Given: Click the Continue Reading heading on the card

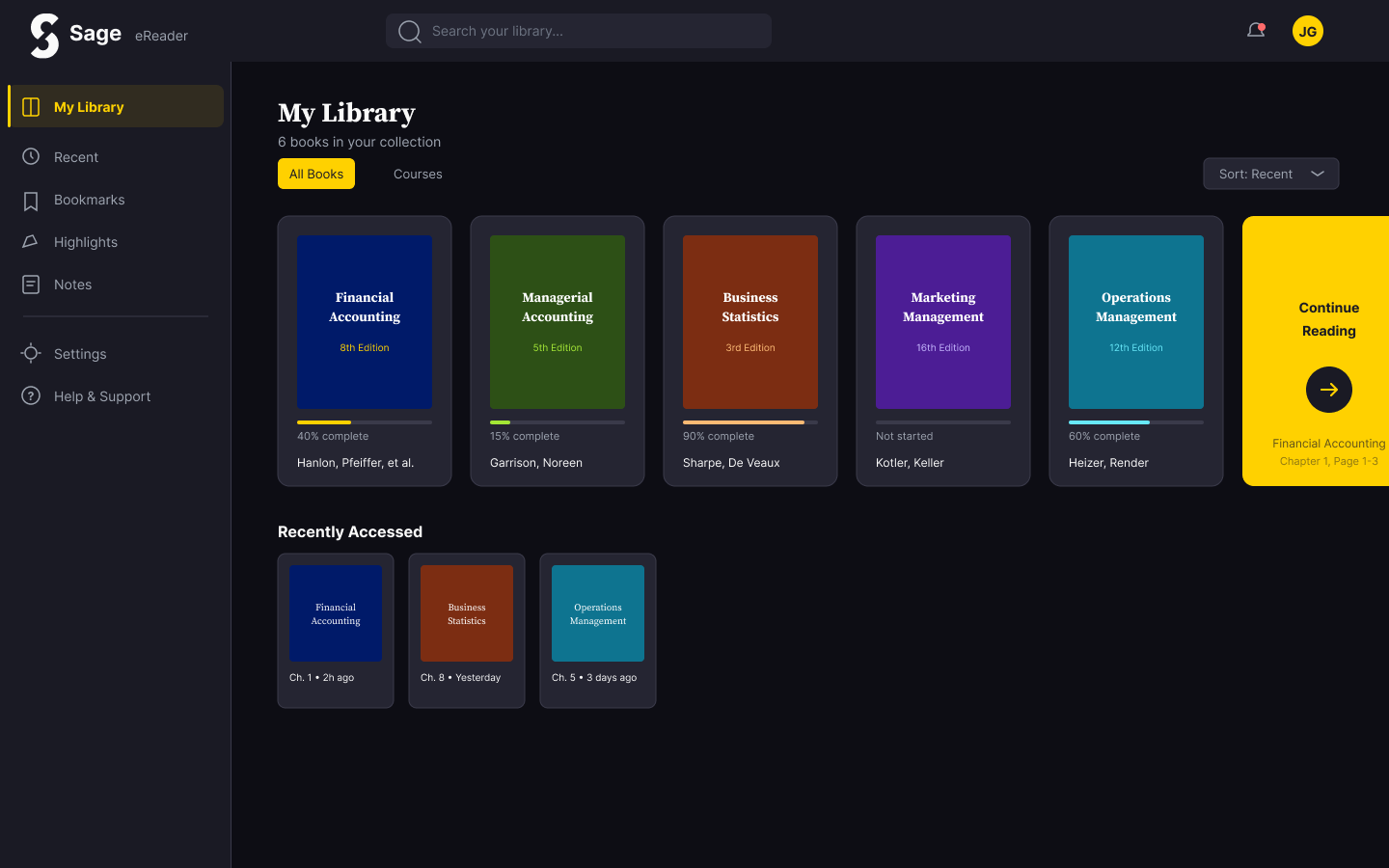Looking at the screenshot, I should tap(1329, 319).
